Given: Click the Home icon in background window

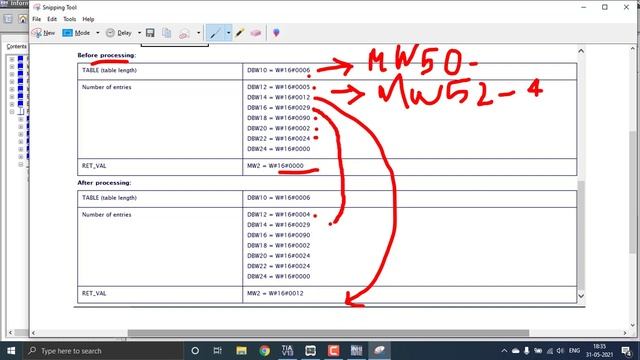Looking at the screenshot, I should tap(23, 19).
